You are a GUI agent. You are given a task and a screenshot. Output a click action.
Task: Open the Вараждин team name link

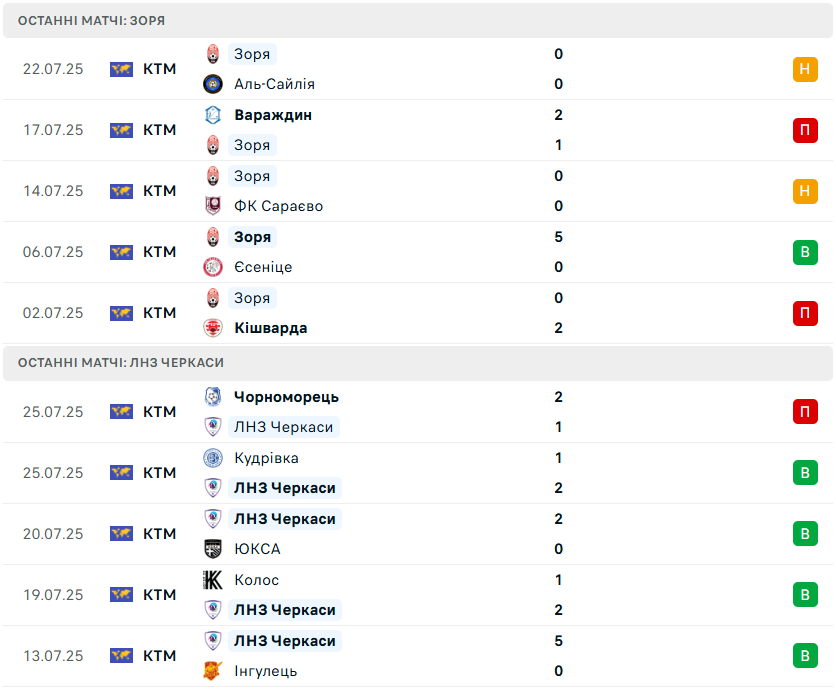click(273, 115)
